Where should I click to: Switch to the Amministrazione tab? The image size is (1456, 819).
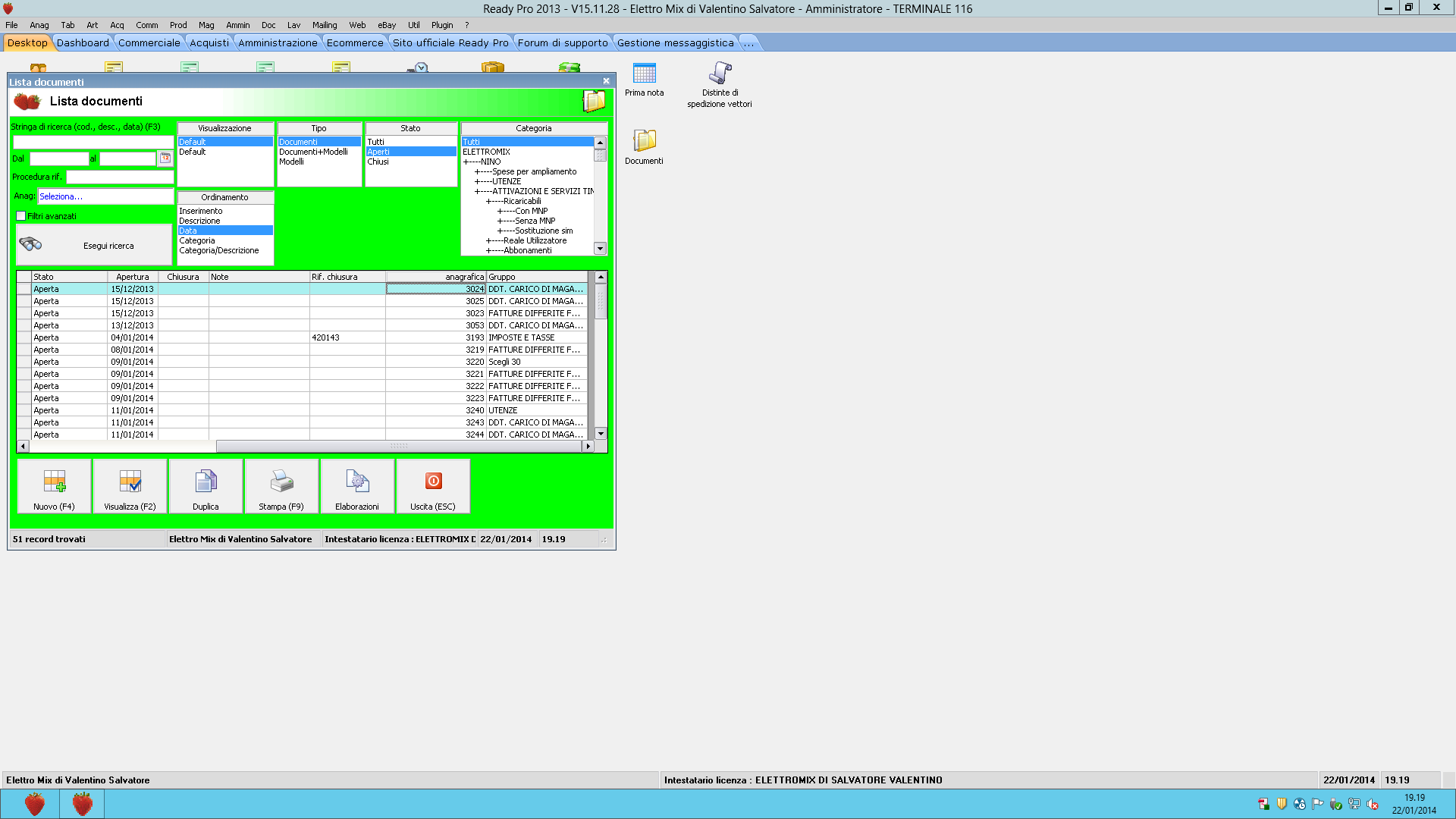pos(278,43)
